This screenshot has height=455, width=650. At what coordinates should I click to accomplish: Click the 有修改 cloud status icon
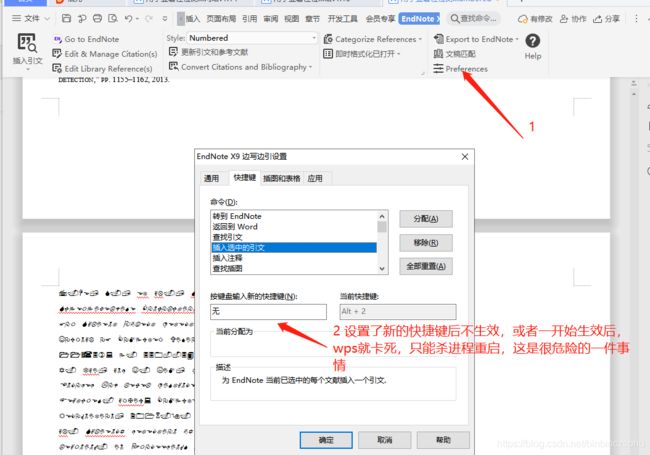tap(535, 19)
